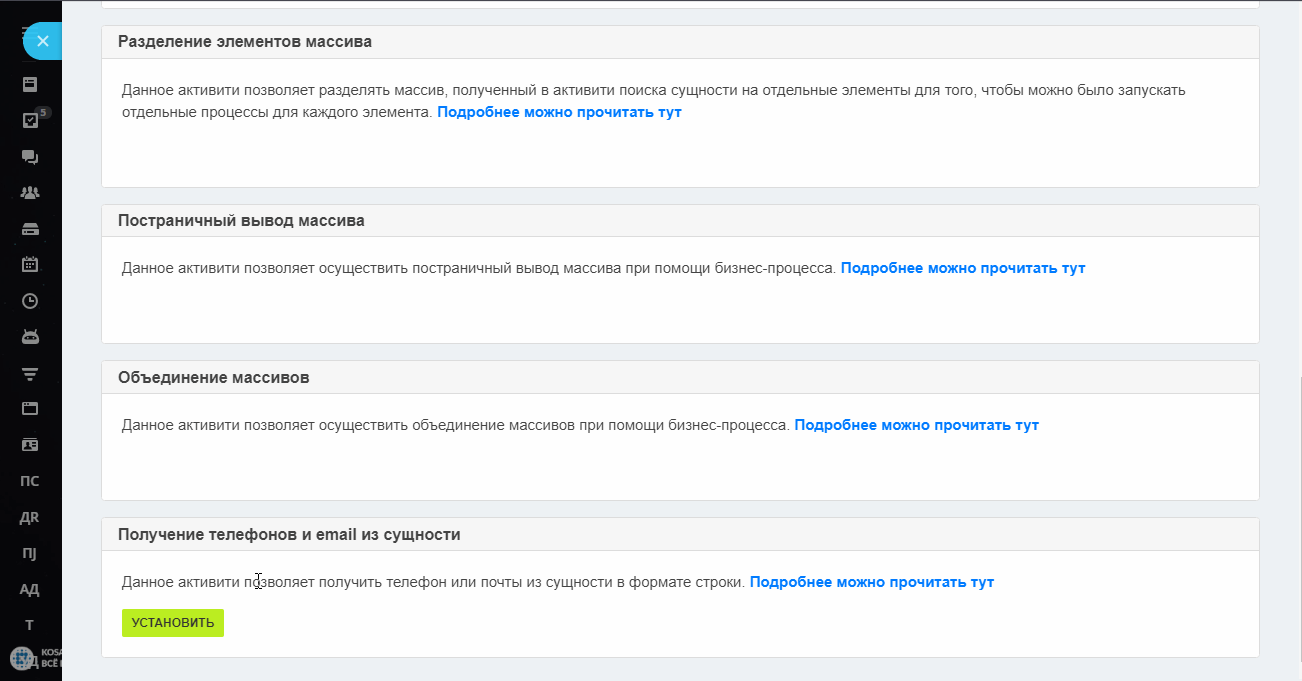1302x681 pixels.
Task: Open 'Подробнее' link for Получение телефонов и email
Action: [x=872, y=582]
